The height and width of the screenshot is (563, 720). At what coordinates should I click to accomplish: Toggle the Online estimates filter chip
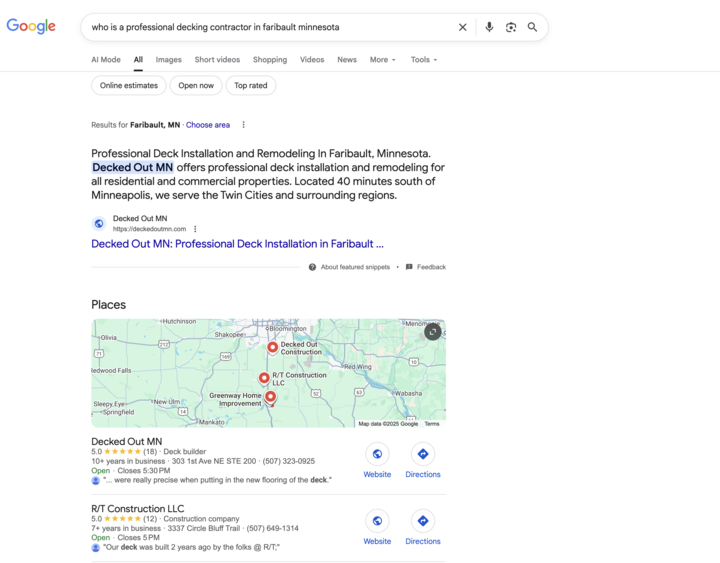129,85
